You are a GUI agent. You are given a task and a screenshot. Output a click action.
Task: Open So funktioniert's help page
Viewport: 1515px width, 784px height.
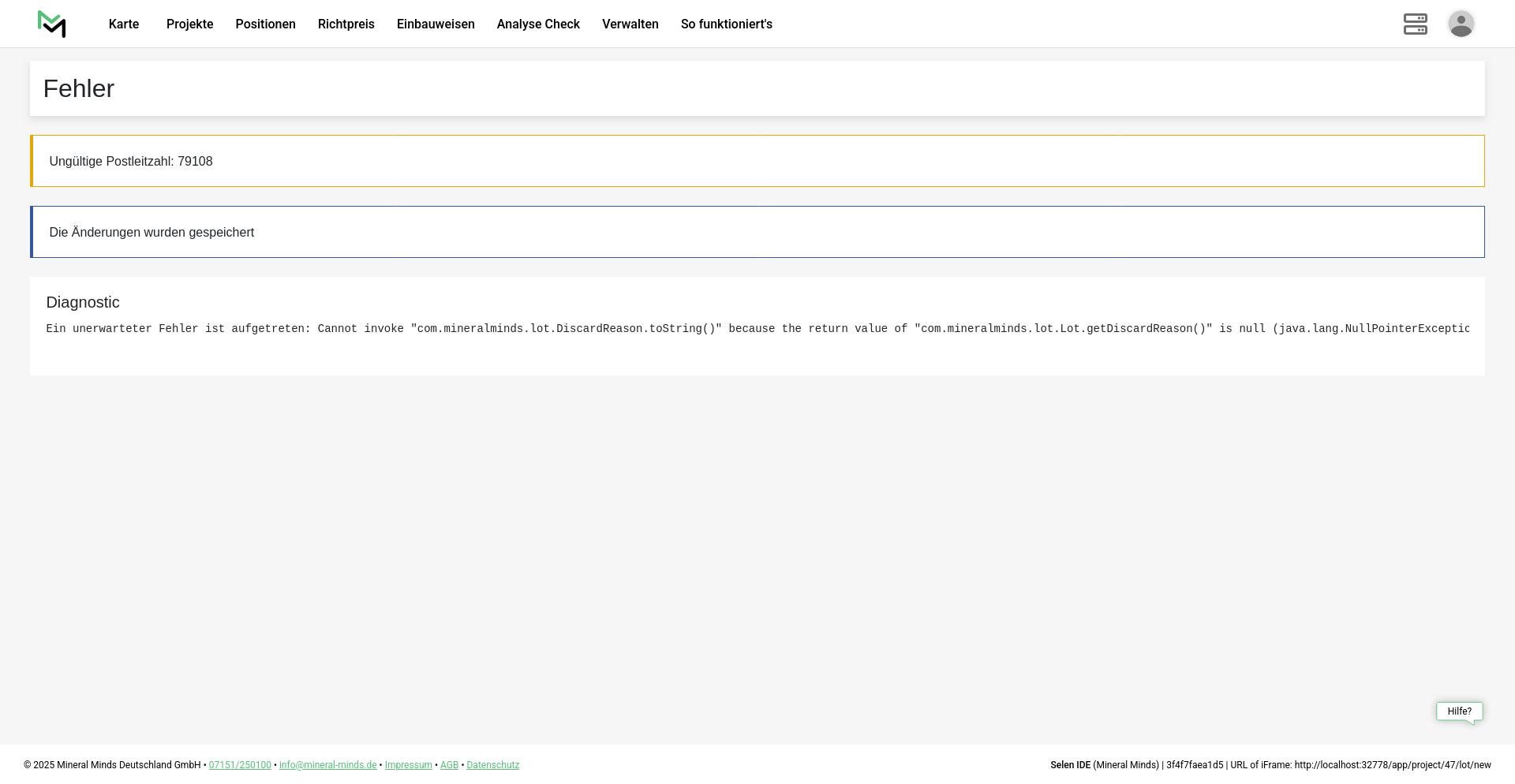tap(726, 24)
